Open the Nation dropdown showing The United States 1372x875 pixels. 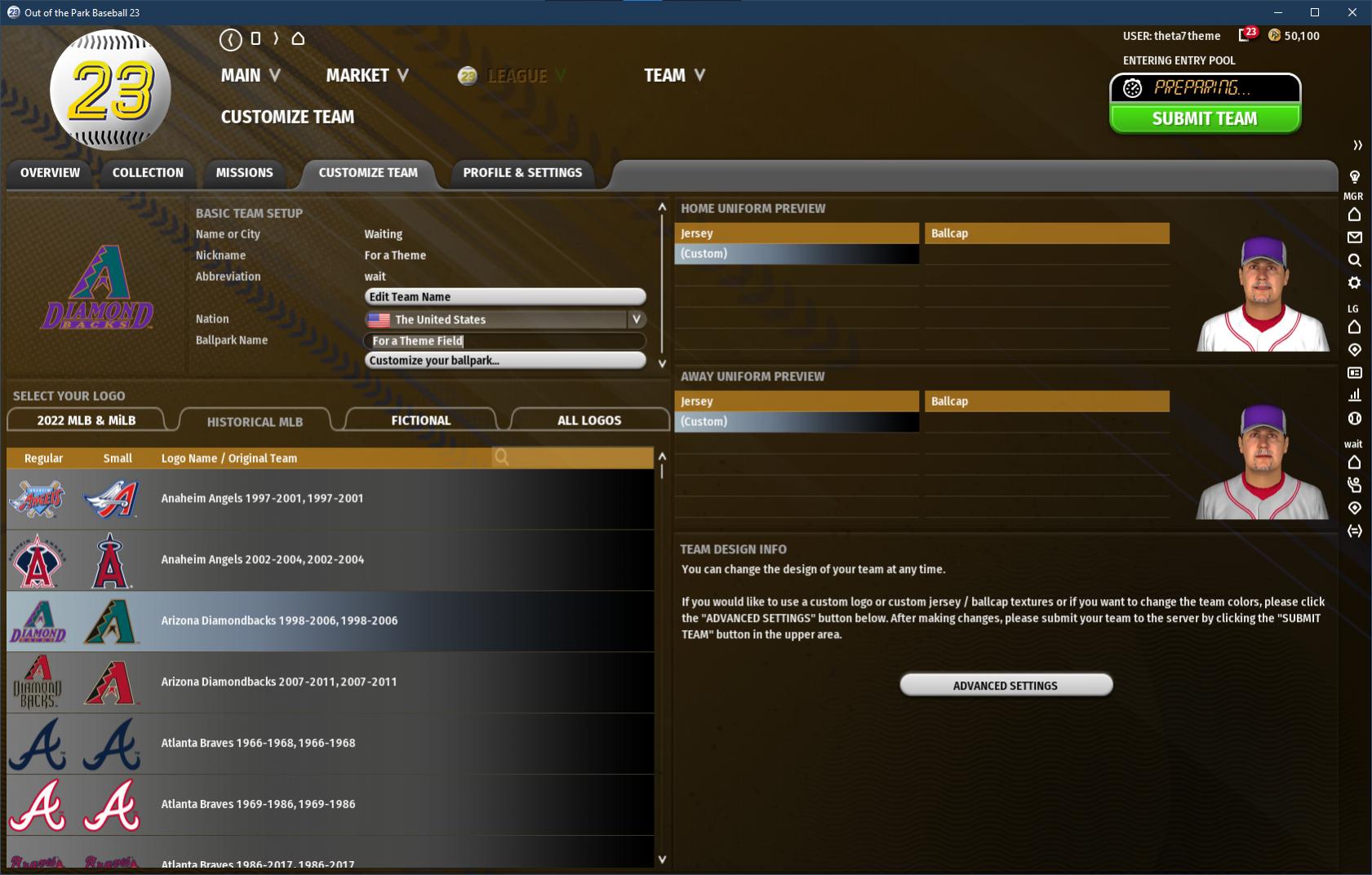[x=504, y=319]
